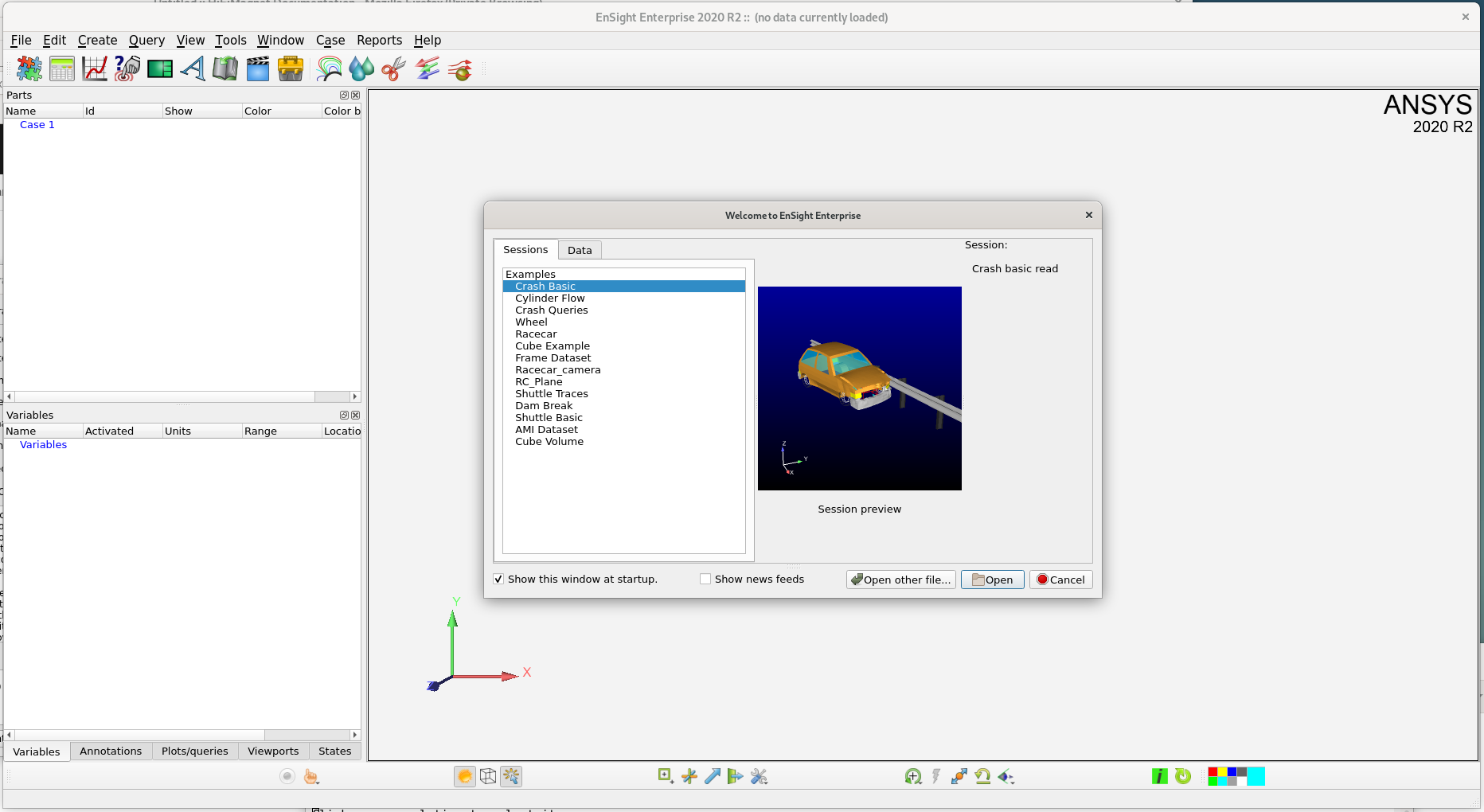Click the fast display lightning icon
This screenshot has height=812, width=1484.
tap(936, 776)
